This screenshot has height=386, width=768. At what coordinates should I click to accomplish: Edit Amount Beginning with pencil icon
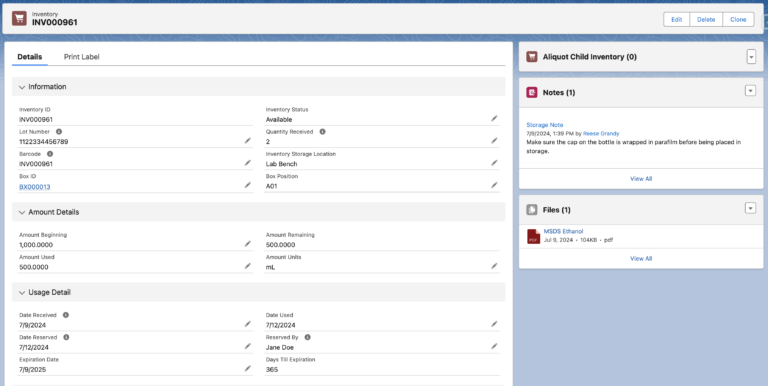(248, 243)
